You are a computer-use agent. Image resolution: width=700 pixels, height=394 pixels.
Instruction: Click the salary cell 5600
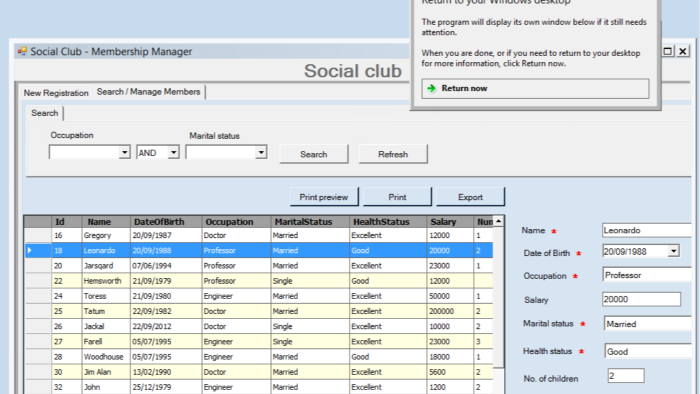450,372
